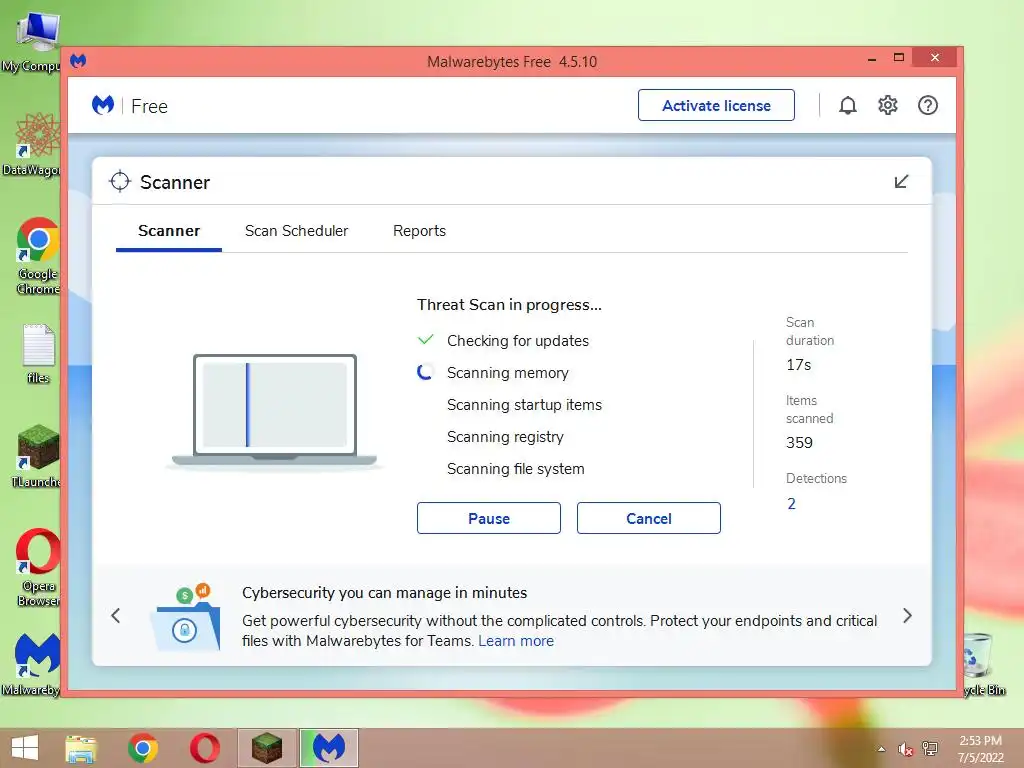
Task: Select Malwarebytes desktop shortcut
Action: 33,665
